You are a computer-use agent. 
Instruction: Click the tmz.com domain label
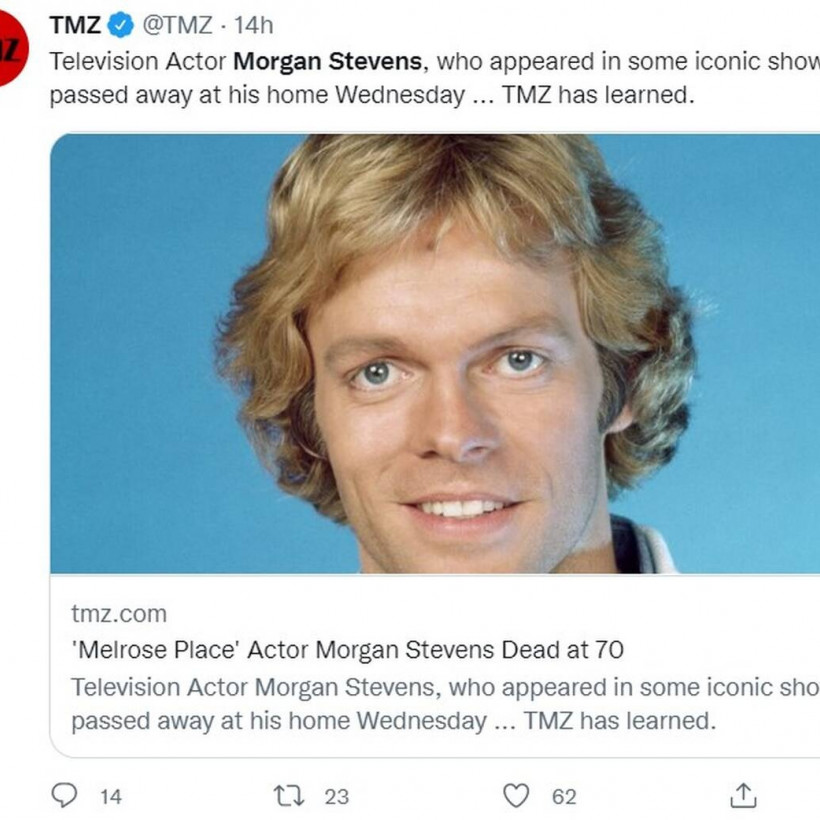(119, 613)
